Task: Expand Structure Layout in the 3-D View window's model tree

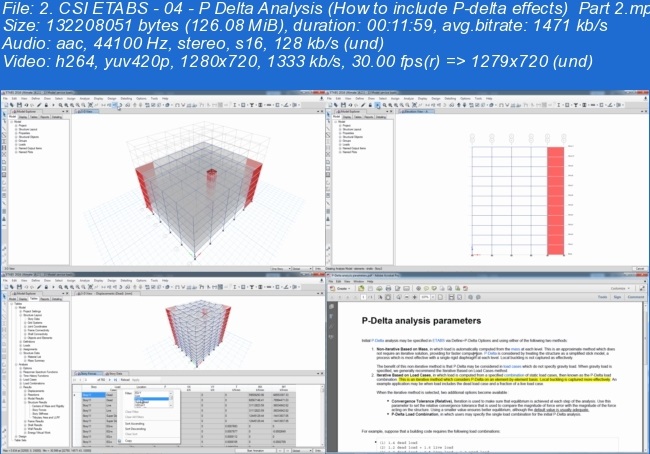Action: tap(16, 129)
